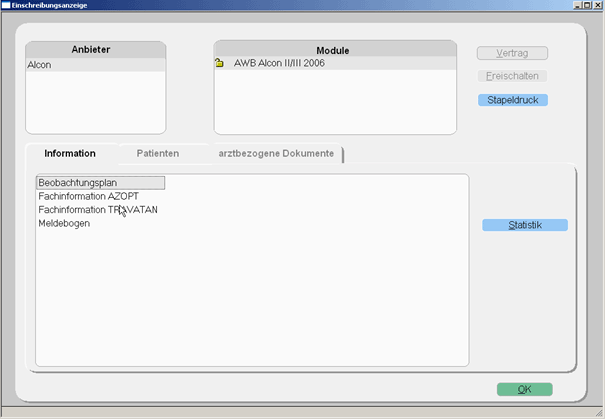The width and height of the screenshot is (605, 419).
Task: Open the Statistik view
Action: (x=525, y=226)
